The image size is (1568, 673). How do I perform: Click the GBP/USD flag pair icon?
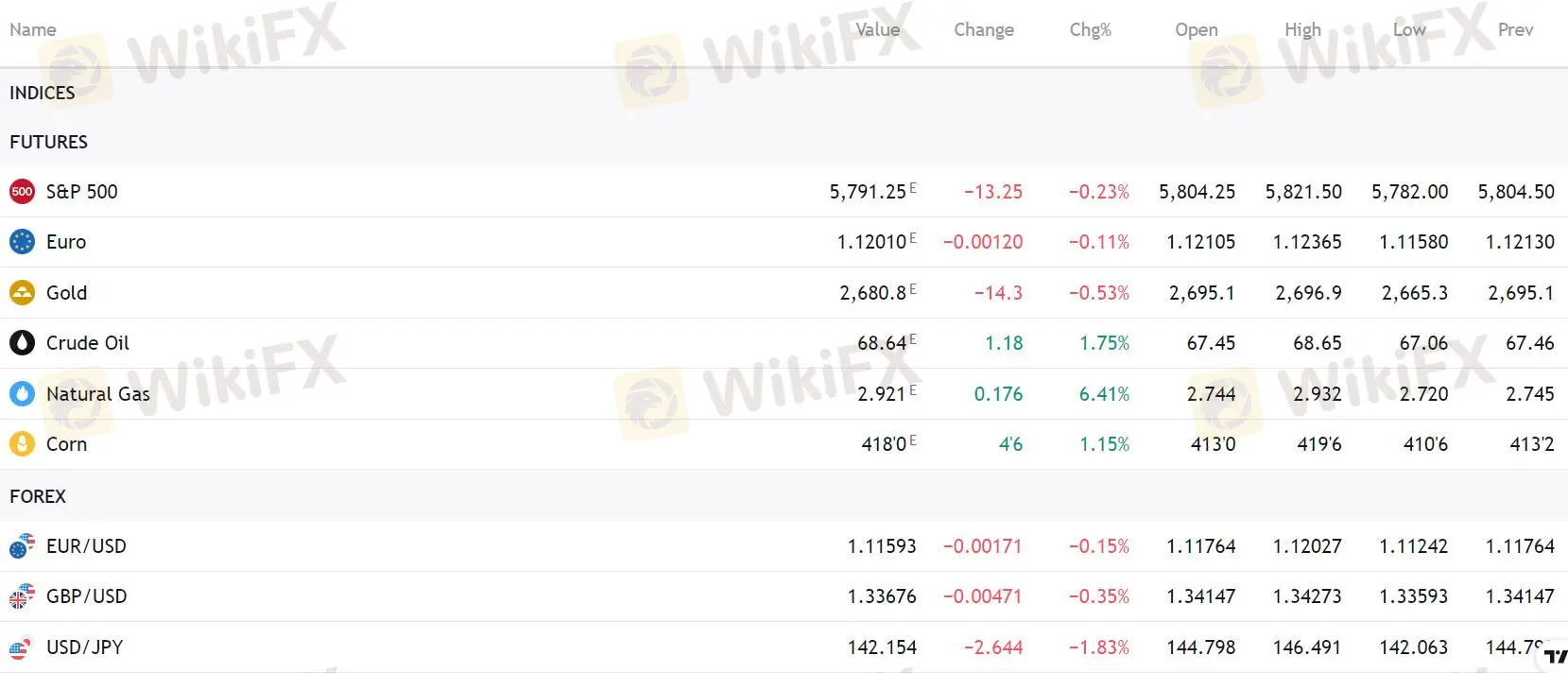tap(22, 596)
